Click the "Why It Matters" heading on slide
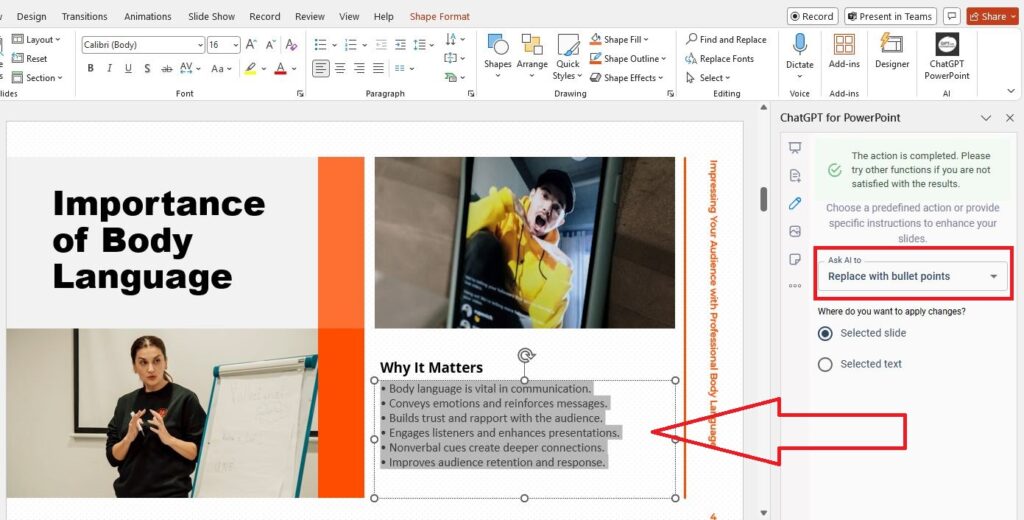 pyautogui.click(x=432, y=367)
